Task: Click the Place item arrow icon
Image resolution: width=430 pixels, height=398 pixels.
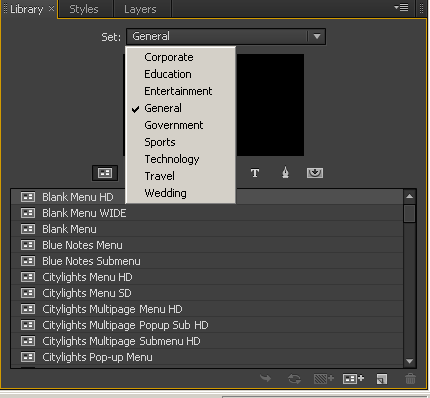Action: point(266,379)
